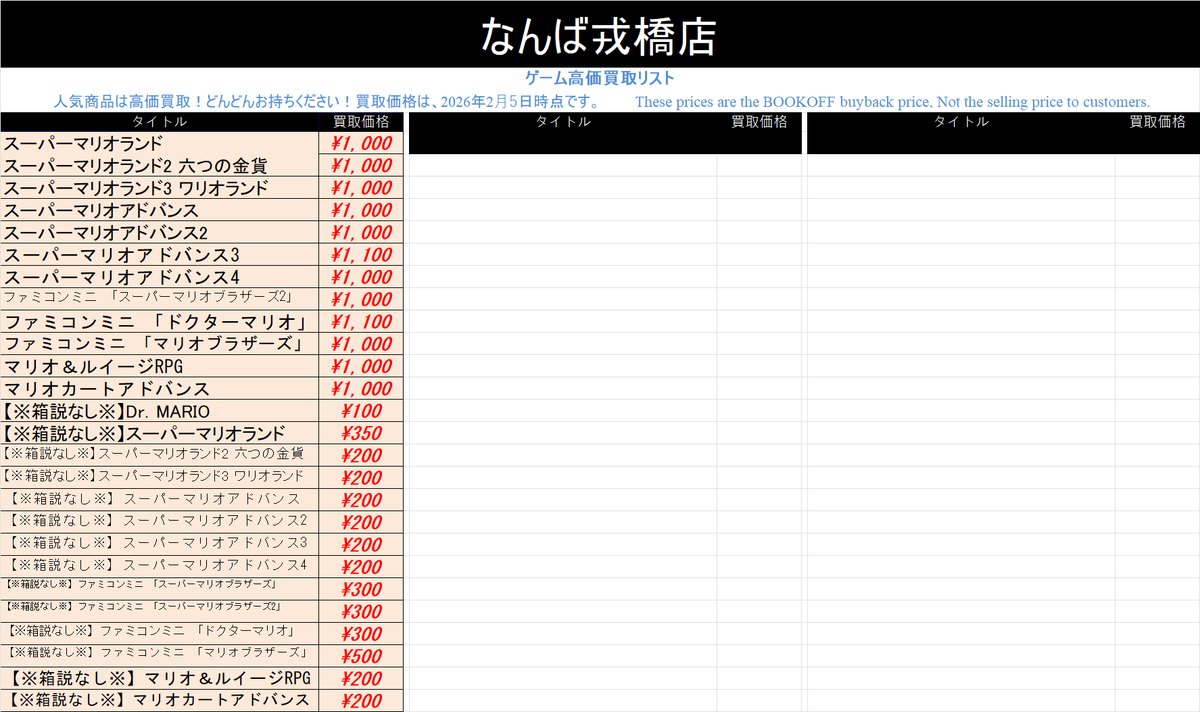Click the ¥100 price for Dr. MARIO
This screenshot has height=712, width=1200.
pyautogui.click(x=361, y=411)
